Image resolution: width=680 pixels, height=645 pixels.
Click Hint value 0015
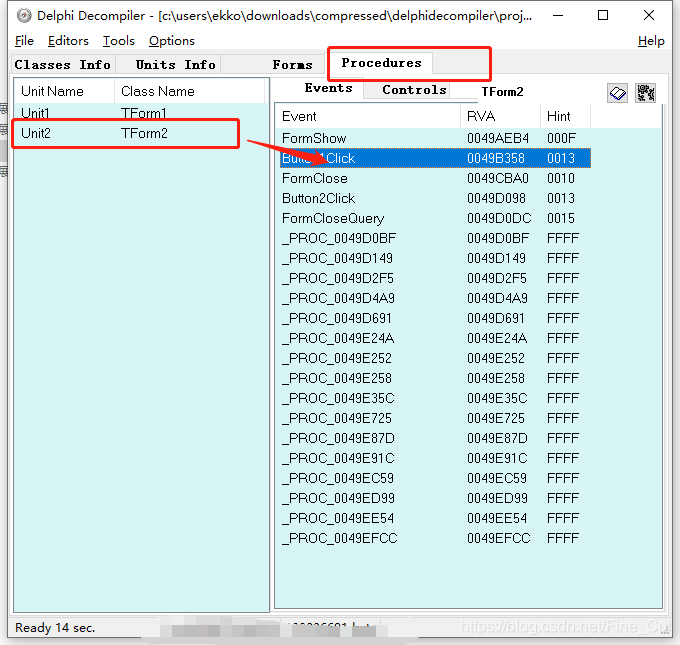(561, 218)
